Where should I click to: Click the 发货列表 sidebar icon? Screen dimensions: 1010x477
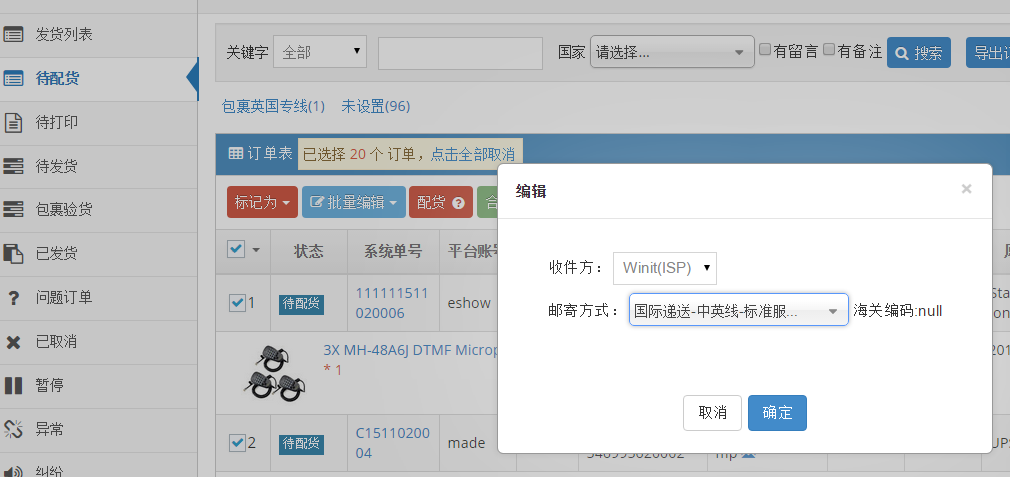(x=14, y=35)
